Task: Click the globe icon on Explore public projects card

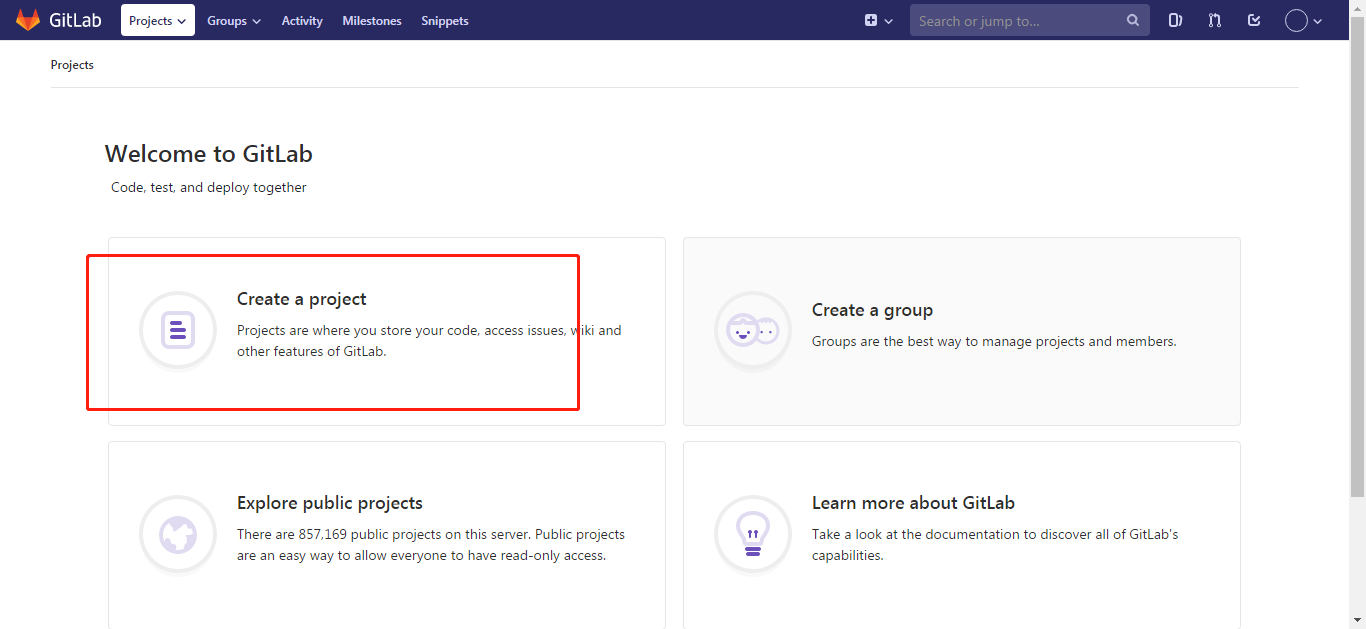Action: coord(177,534)
